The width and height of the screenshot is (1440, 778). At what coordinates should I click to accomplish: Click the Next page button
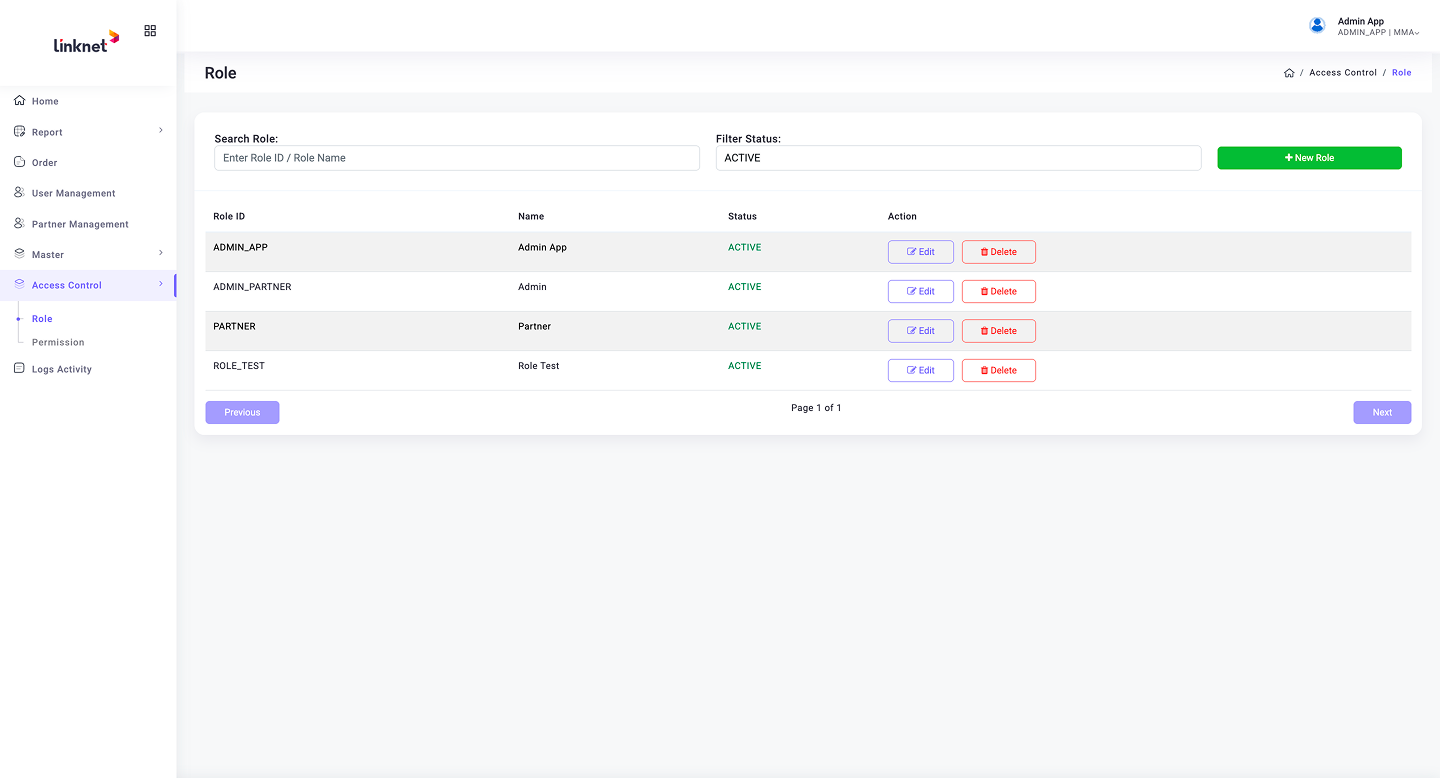click(x=1382, y=412)
